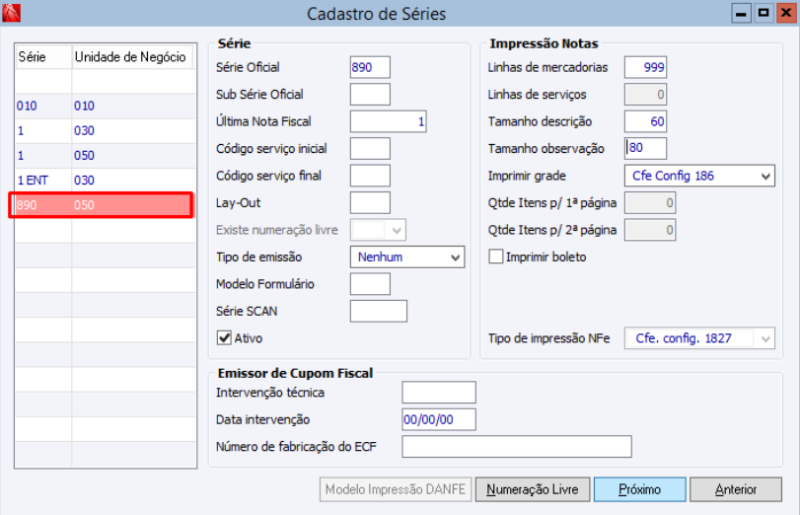Select series 1 row with unit 030
800x515 pixels.
(106, 131)
